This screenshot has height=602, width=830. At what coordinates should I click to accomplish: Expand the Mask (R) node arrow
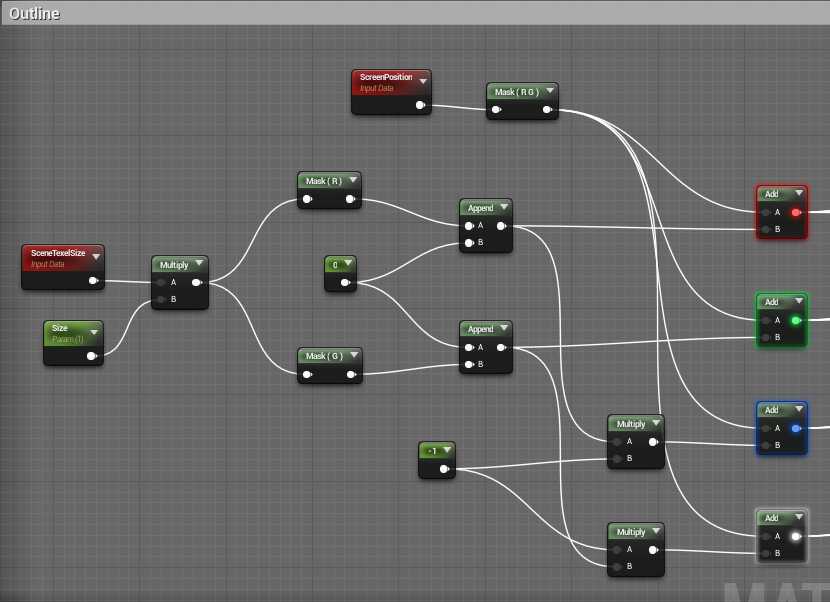[353, 179]
